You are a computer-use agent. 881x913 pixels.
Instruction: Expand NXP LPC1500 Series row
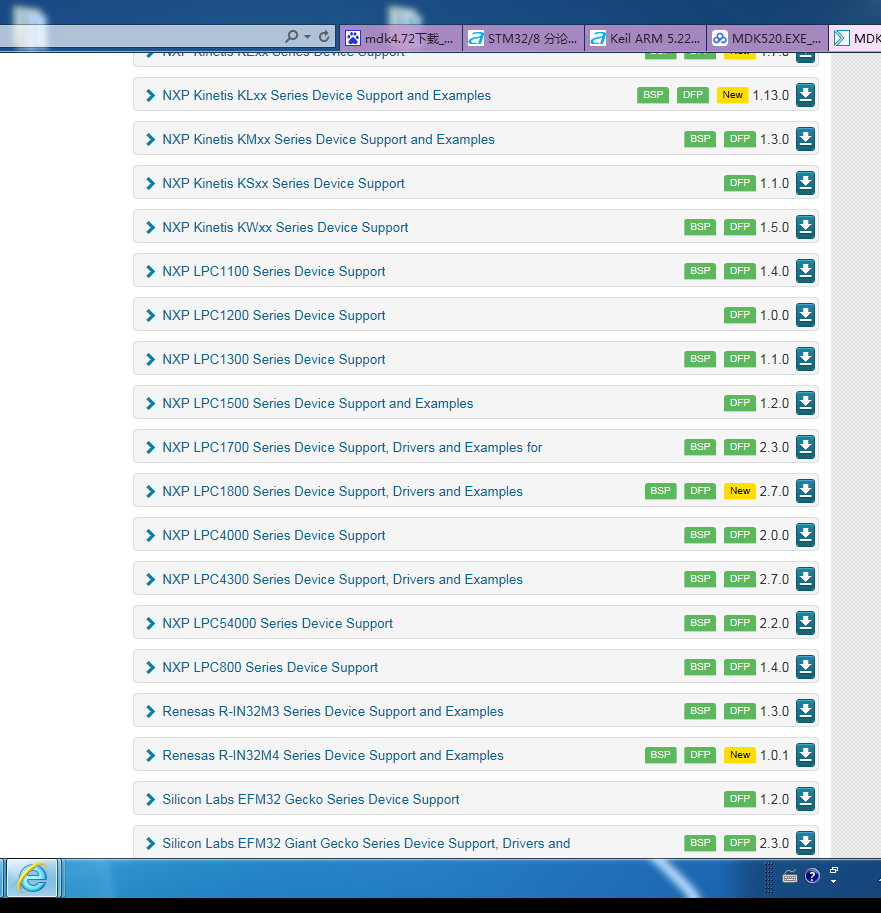[150, 404]
